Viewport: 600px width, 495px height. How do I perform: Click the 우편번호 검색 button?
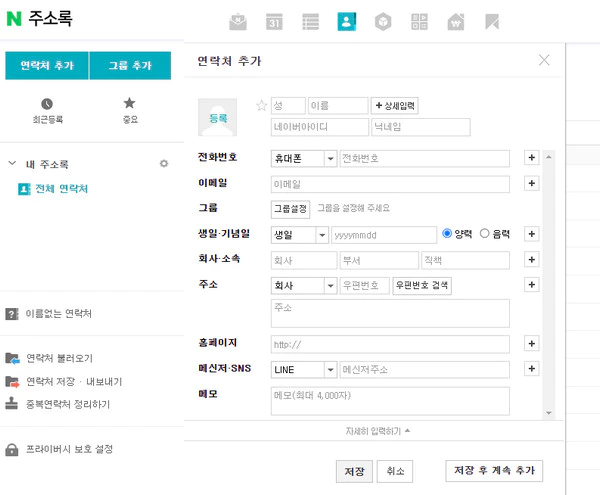(422, 286)
